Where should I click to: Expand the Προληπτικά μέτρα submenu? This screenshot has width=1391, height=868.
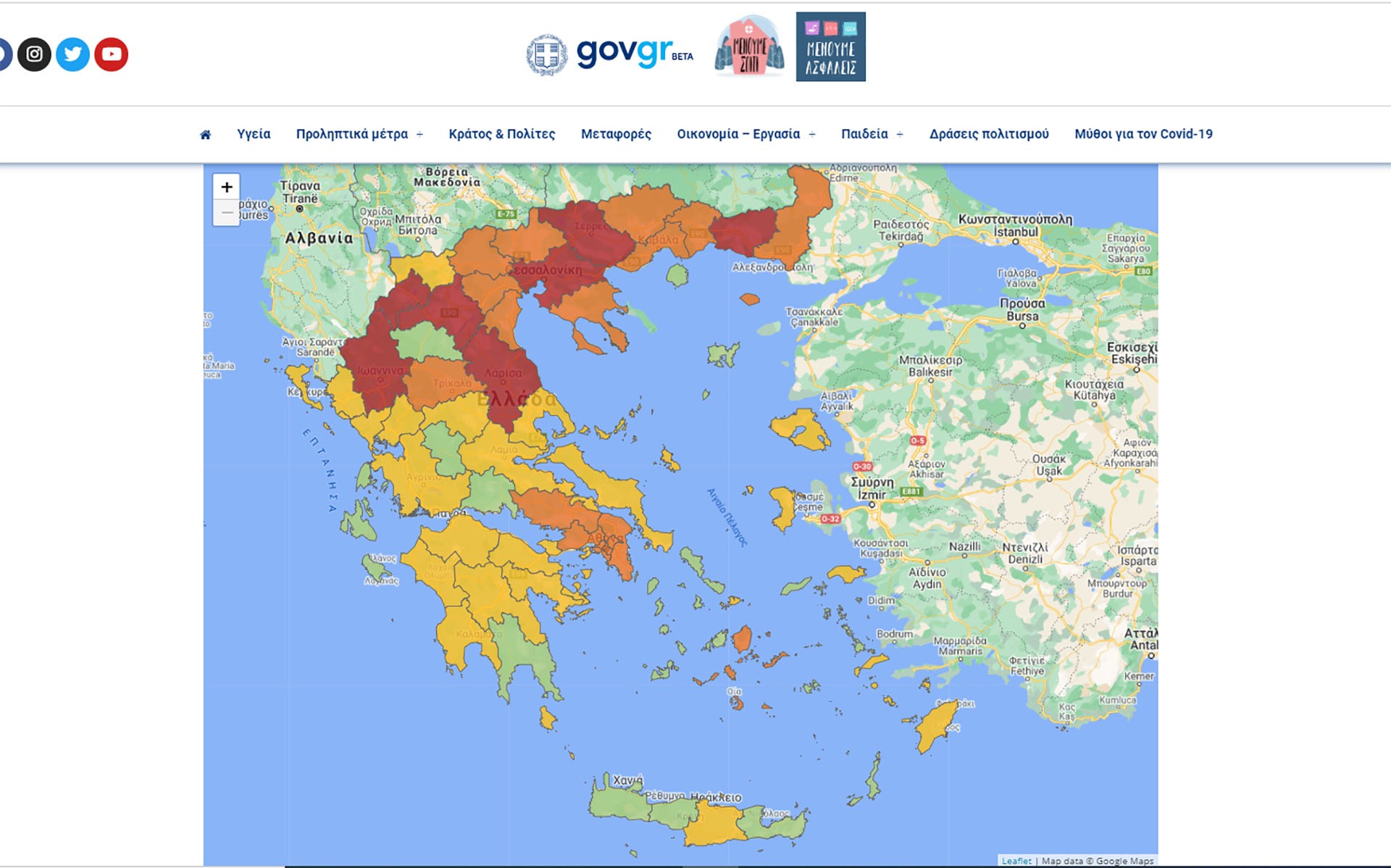(419, 135)
